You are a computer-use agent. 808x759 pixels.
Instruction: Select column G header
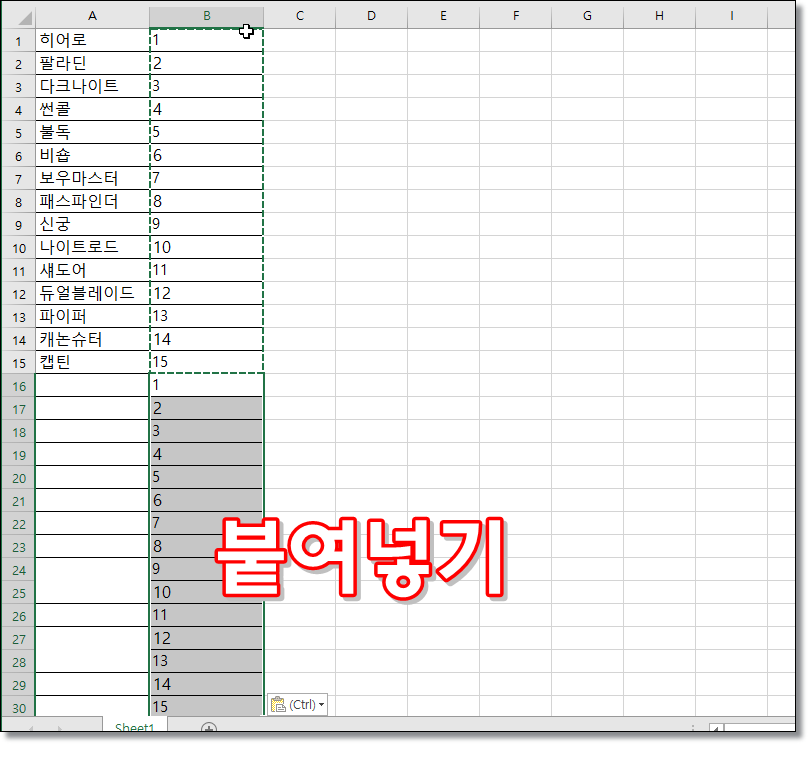pyautogui.click(x=587, y=16)
